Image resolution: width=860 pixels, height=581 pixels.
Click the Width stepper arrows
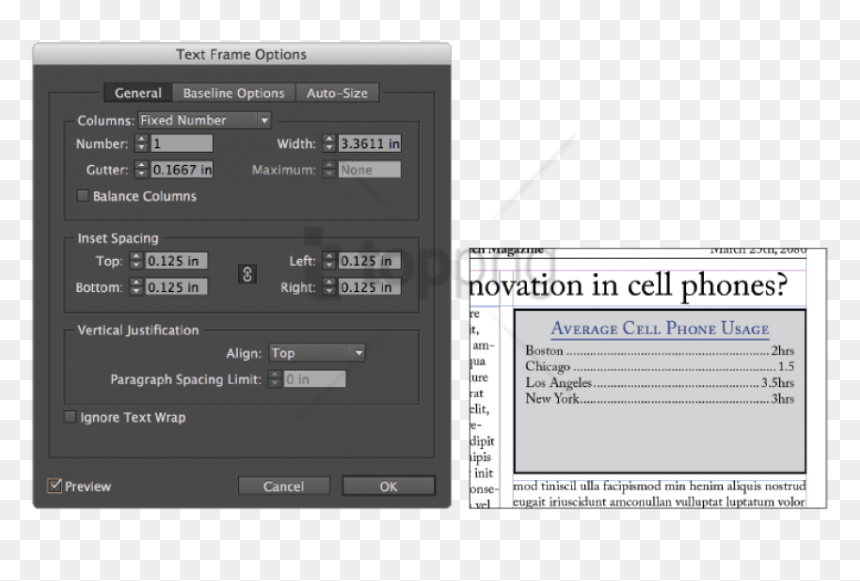[x=329, y=144]
